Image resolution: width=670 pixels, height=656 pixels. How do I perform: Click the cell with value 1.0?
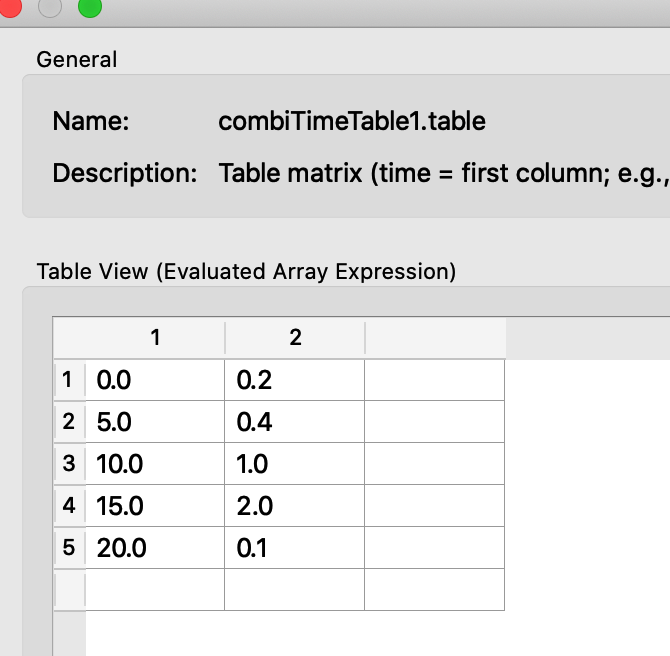click(294, 464)
